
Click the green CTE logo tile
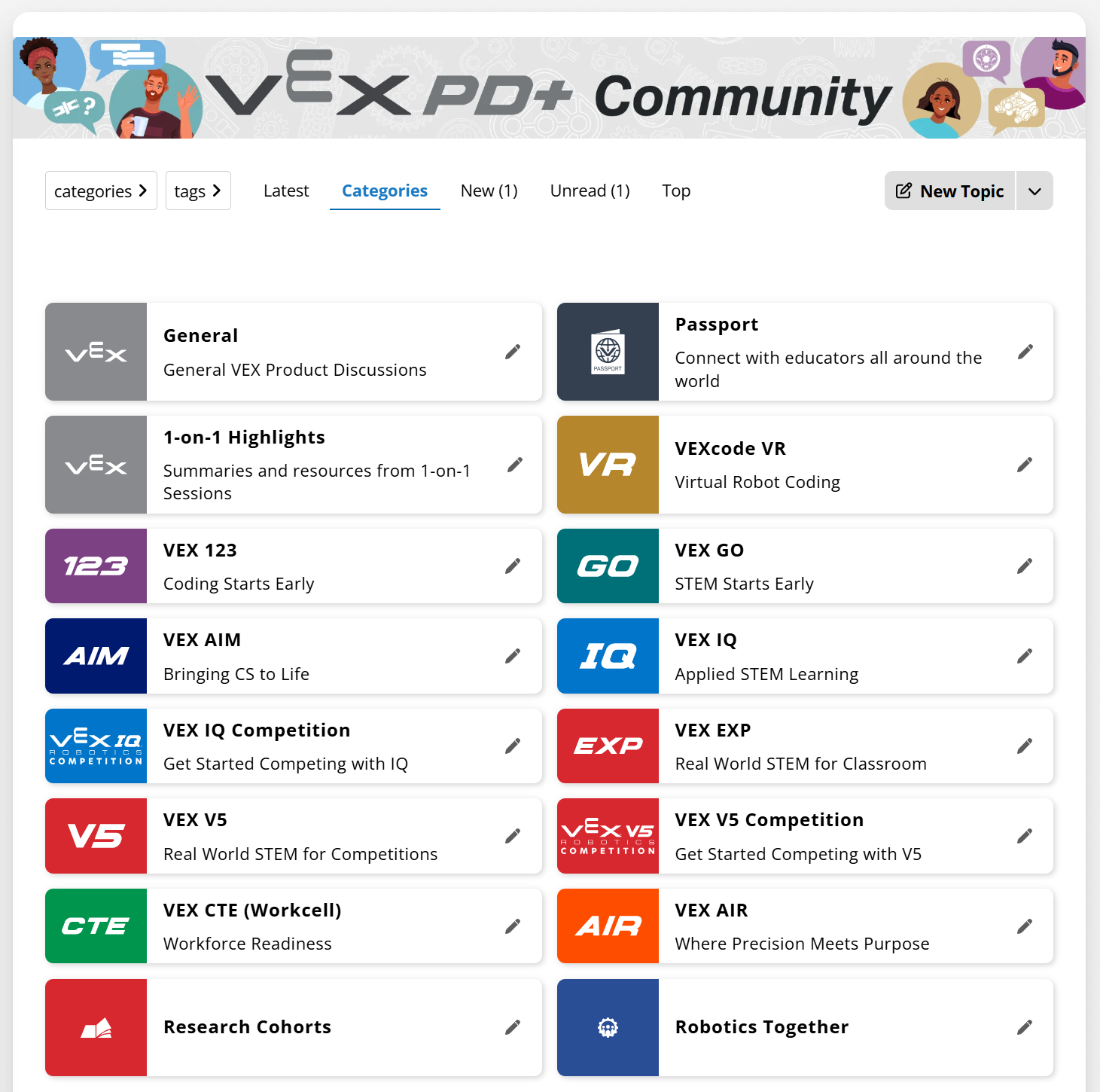[96, 926]
